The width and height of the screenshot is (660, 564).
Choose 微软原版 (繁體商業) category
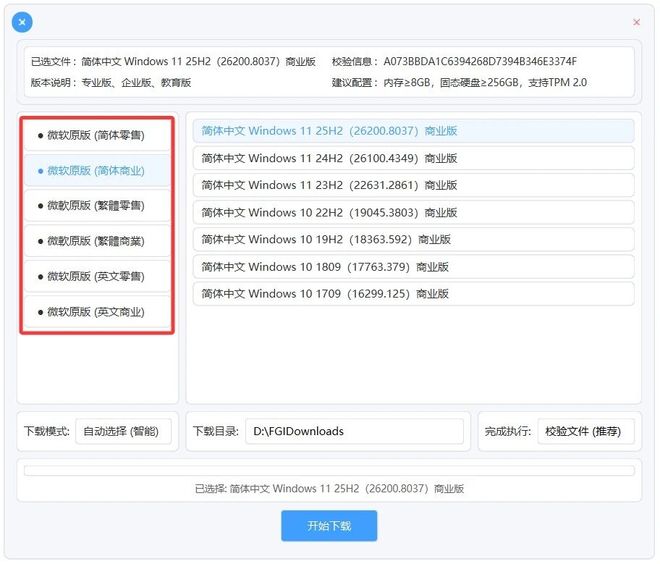click(98, 241)
